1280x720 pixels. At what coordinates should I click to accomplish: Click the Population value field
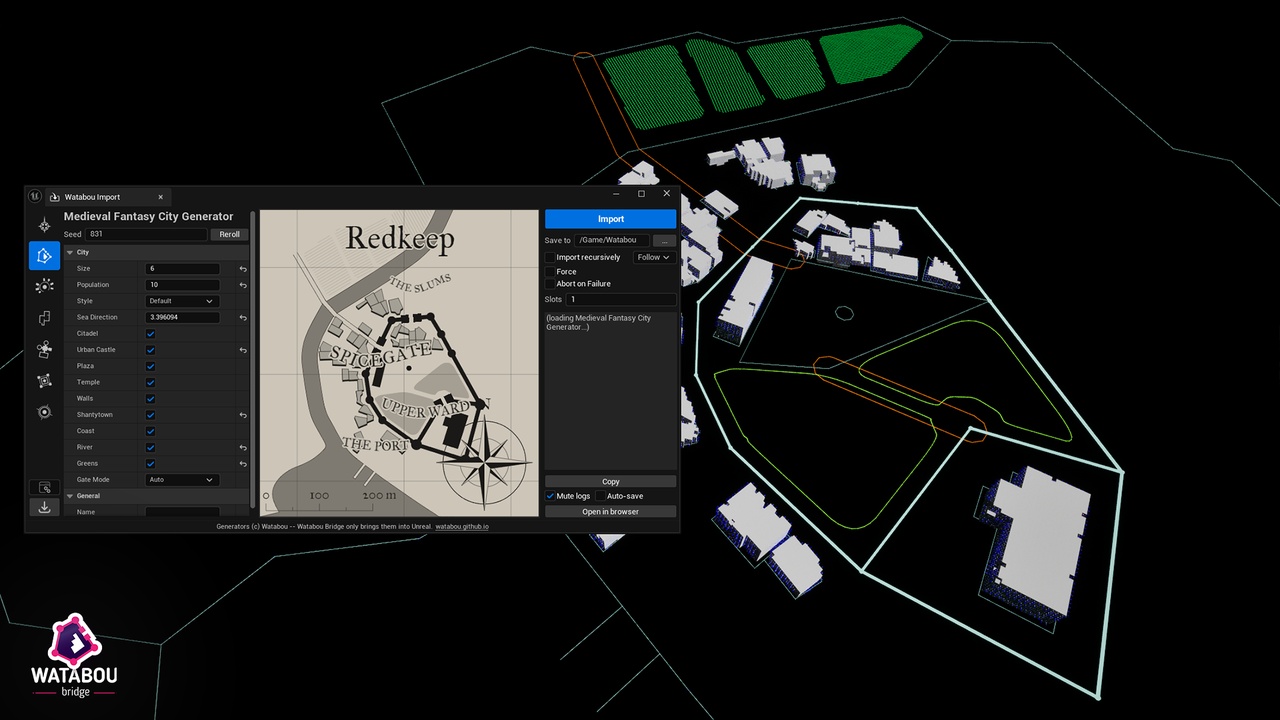[183, 285]
